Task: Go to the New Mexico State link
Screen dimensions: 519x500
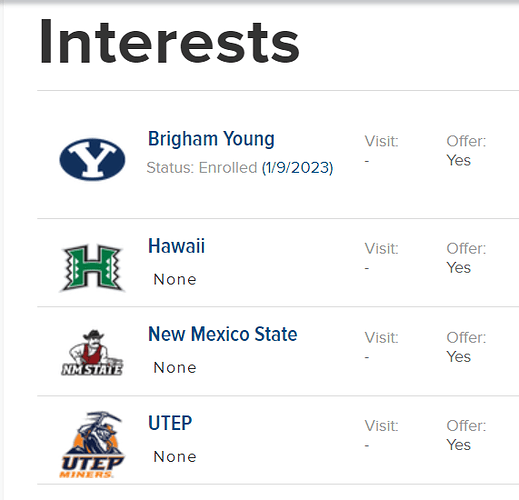Action: click(x=223, y=334)
